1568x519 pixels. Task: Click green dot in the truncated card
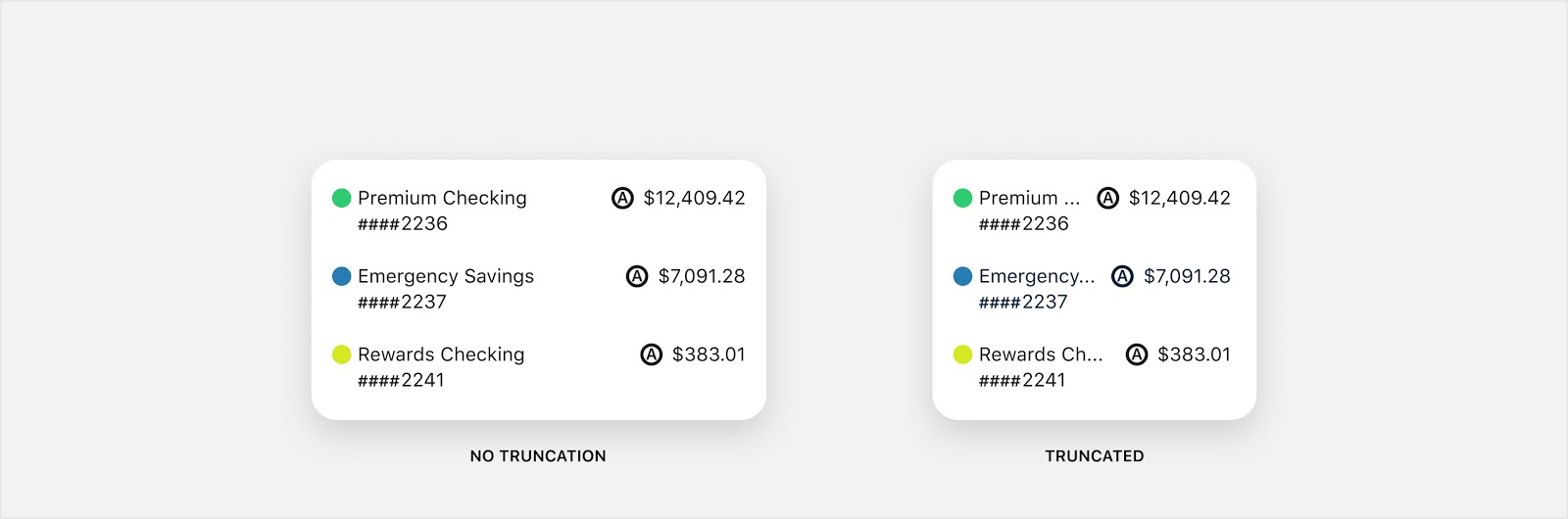click(963, 198)
